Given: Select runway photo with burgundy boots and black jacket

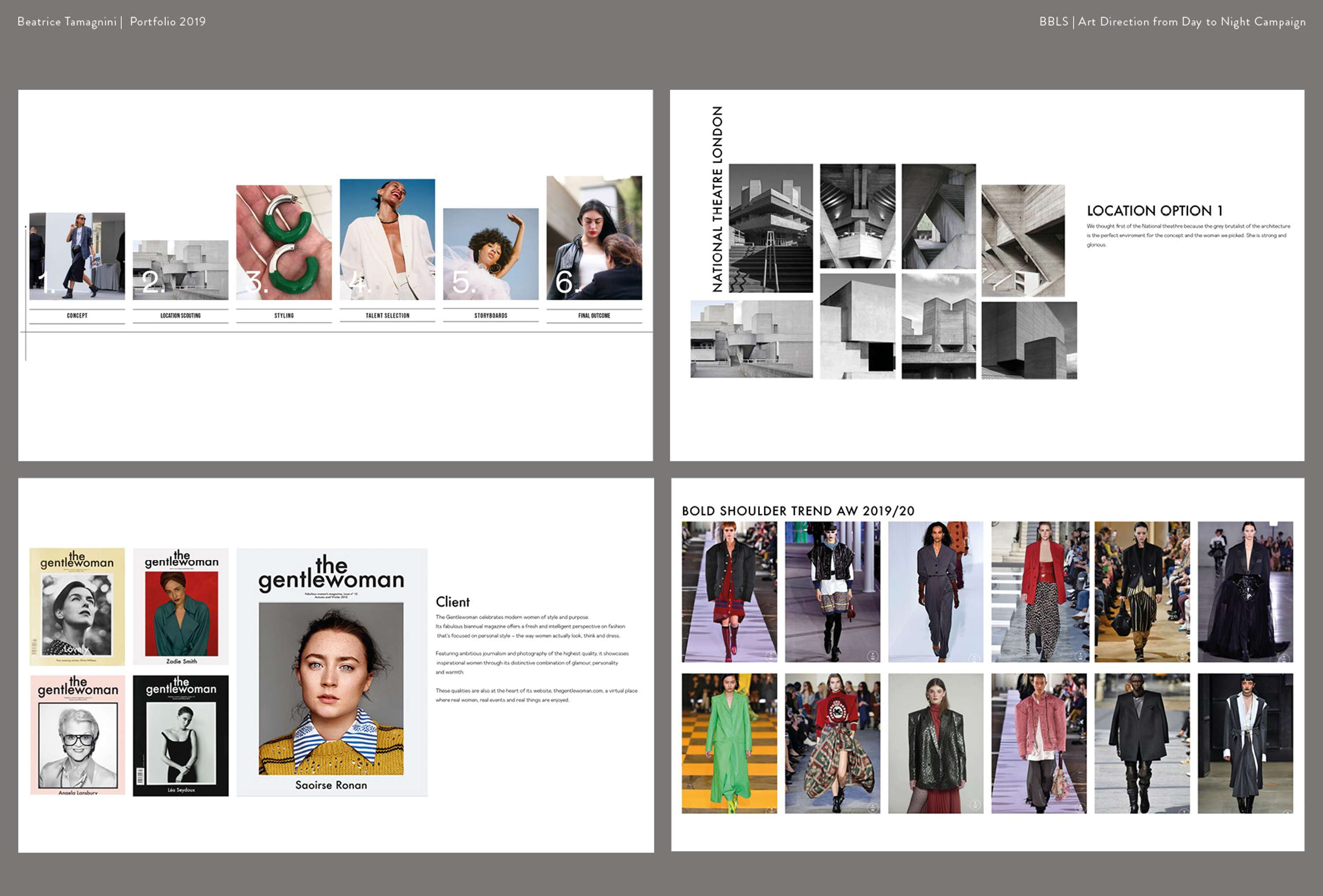Looking at the screenshot, I should [729, 591].
